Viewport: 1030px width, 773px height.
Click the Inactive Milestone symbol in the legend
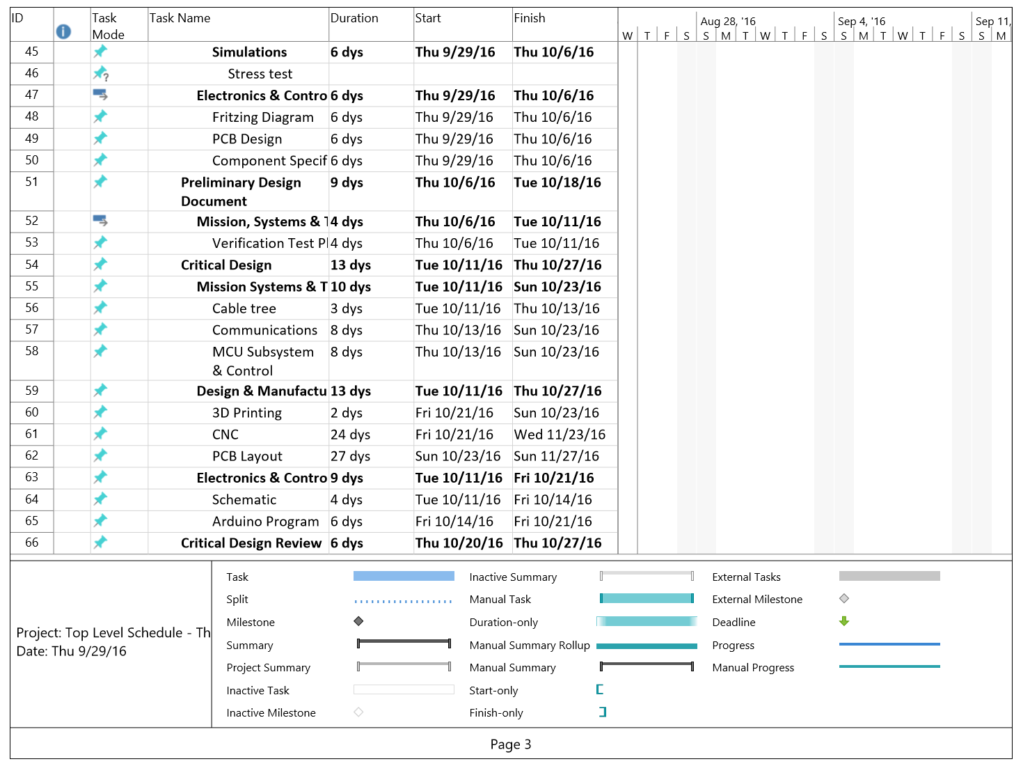tap(357, 712)
